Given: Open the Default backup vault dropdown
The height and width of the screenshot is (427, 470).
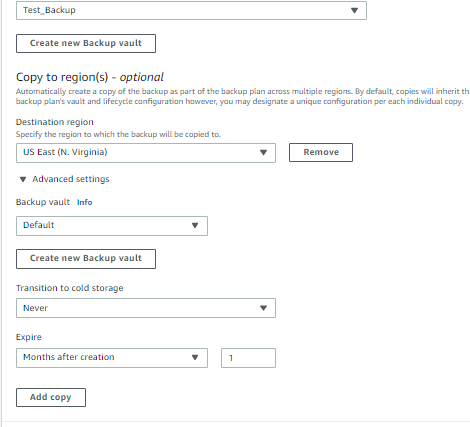Looking at the screenshot, I should (112, 226).
